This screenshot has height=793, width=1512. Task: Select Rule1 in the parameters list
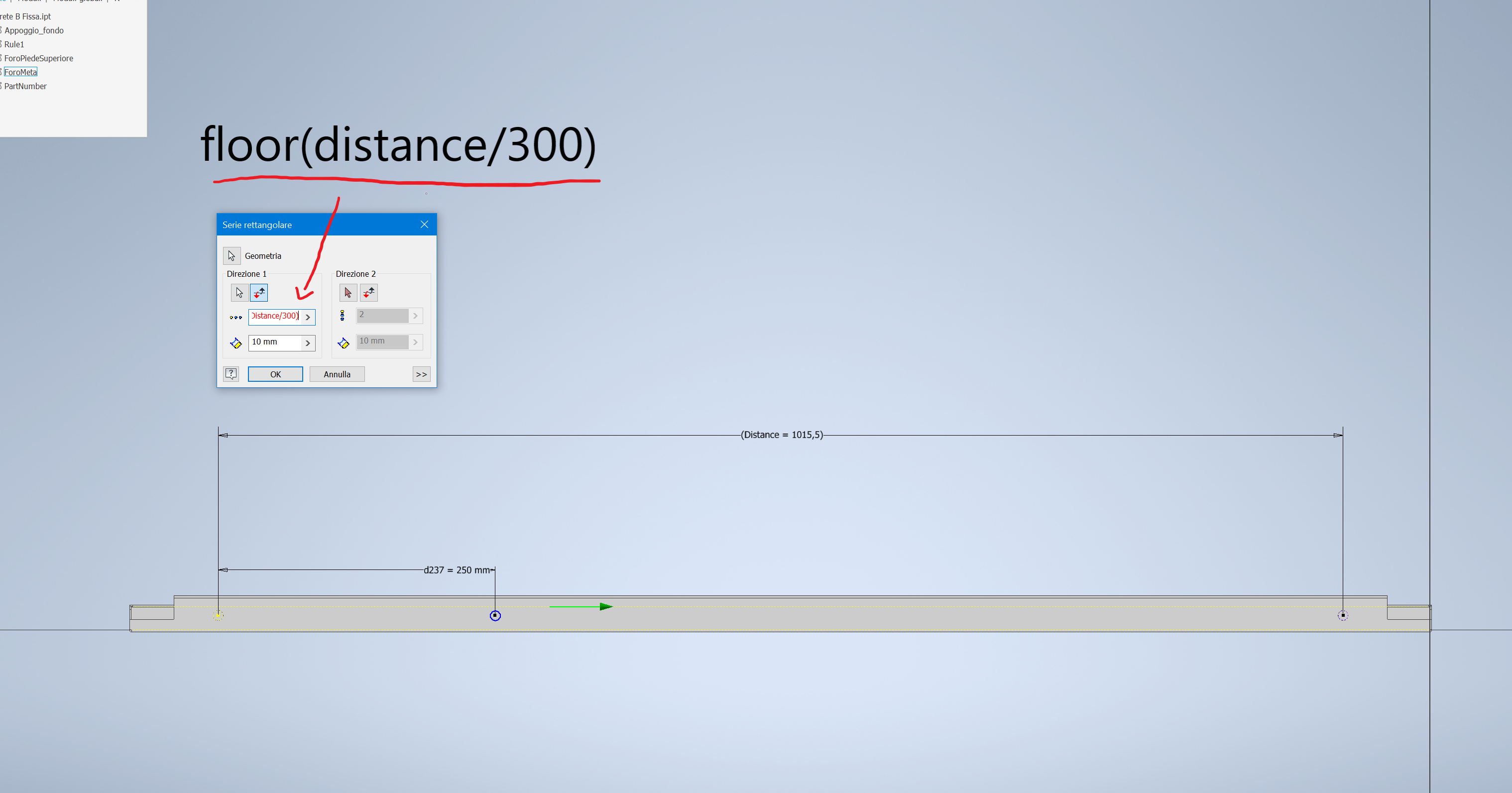click(13, 44)
